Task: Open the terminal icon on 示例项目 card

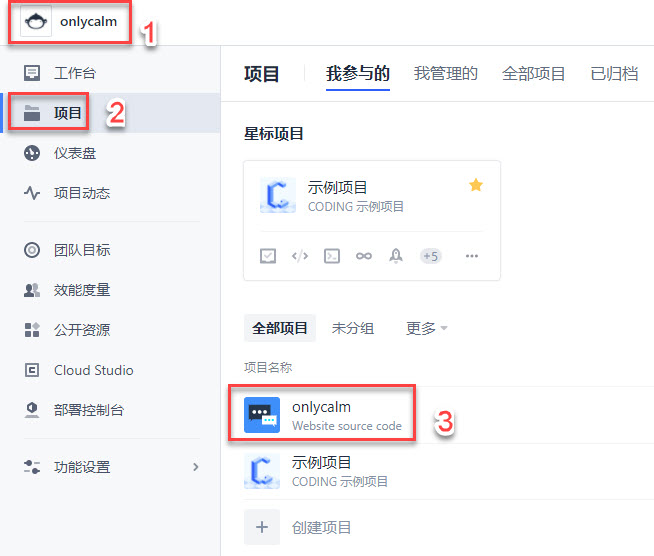Action: pyautogui.click(x=332, y=256)
